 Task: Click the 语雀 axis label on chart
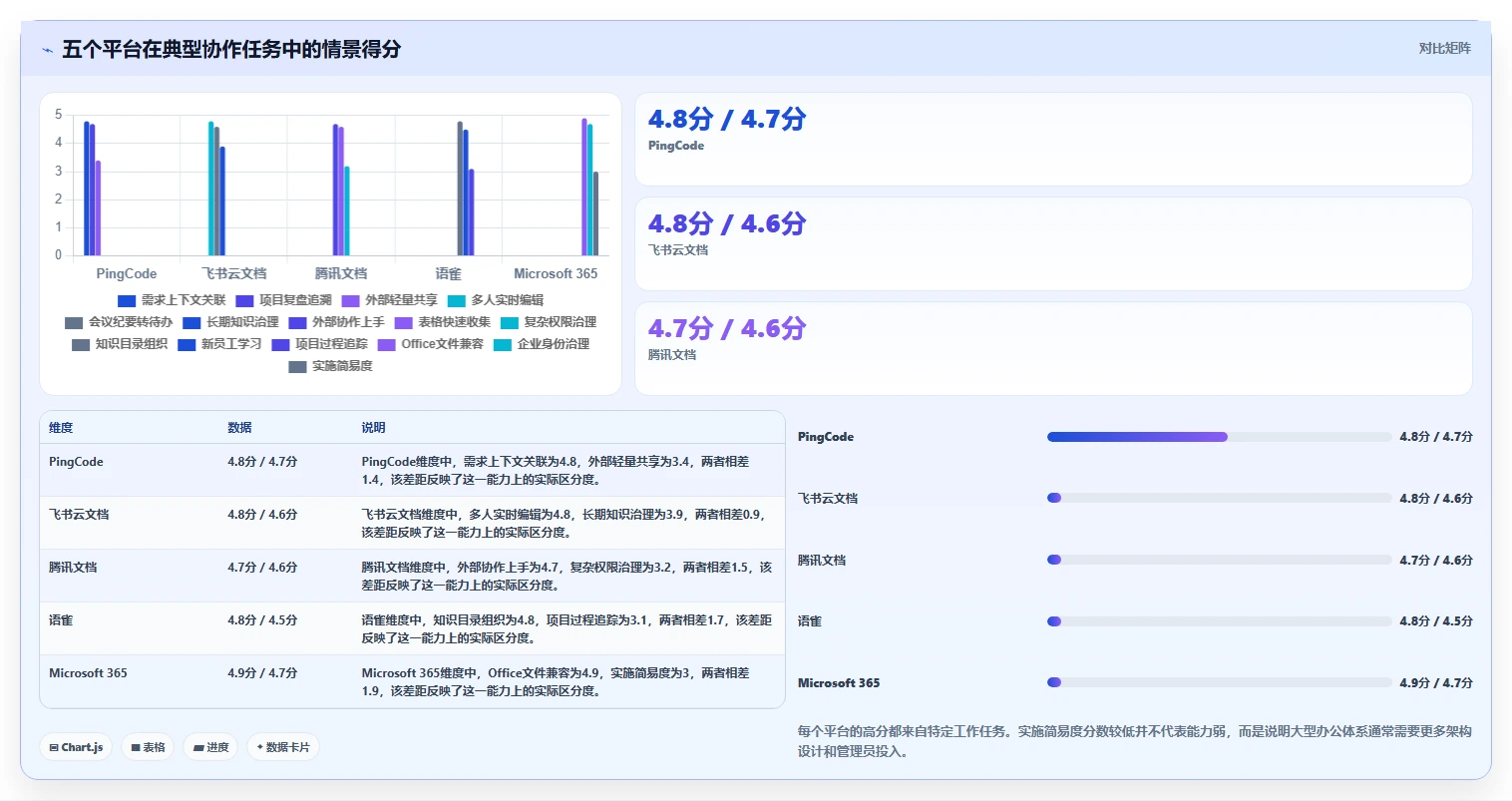coord(449,273)
